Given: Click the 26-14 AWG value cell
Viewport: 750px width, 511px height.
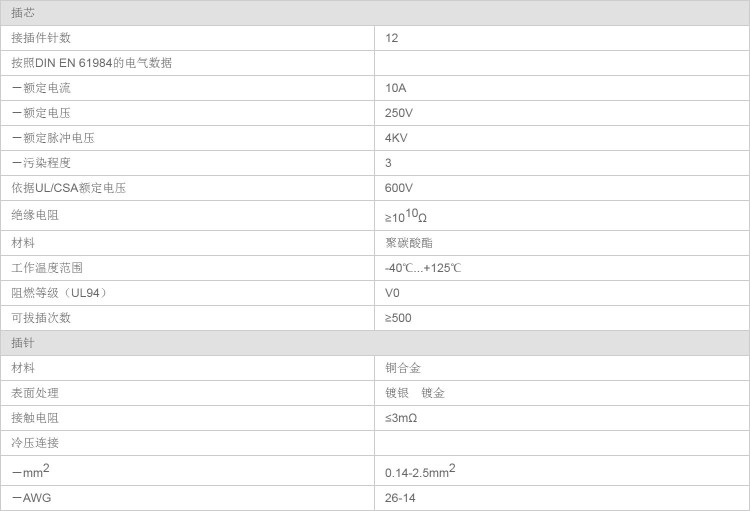Looking at the screenshot, I should point(400,498).
